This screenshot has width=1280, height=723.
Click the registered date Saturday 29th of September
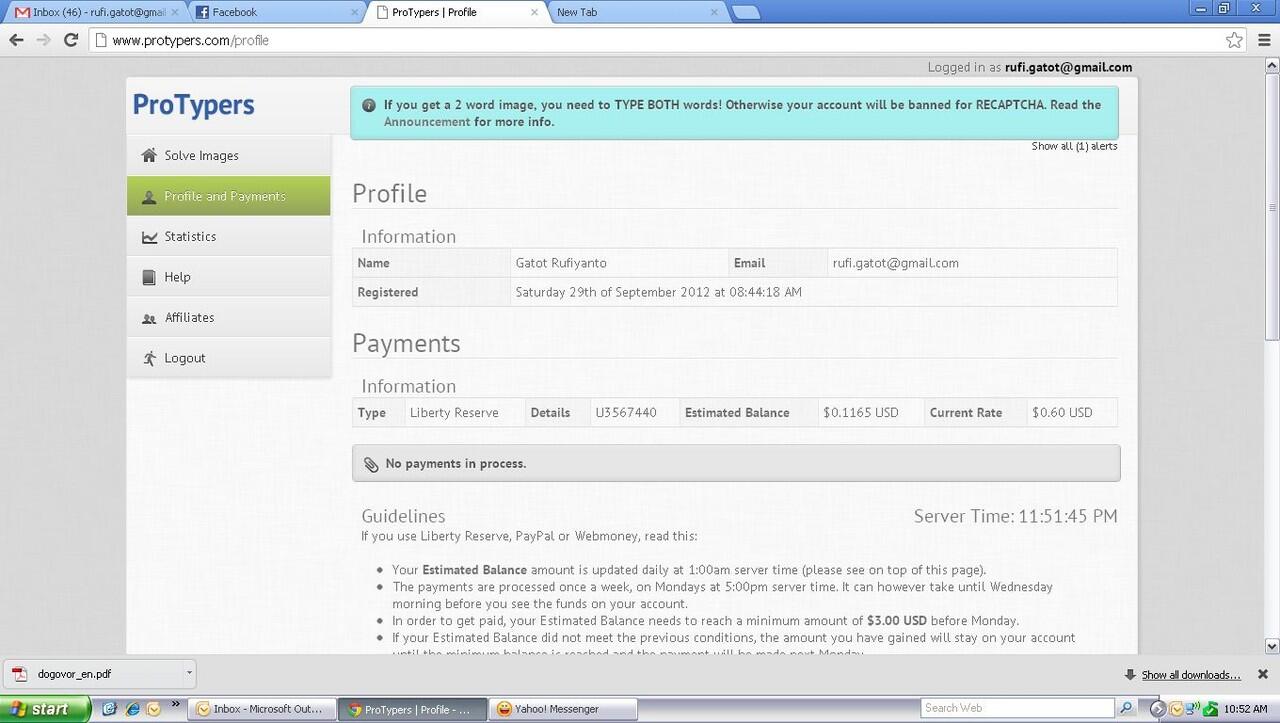coord(658,292)
